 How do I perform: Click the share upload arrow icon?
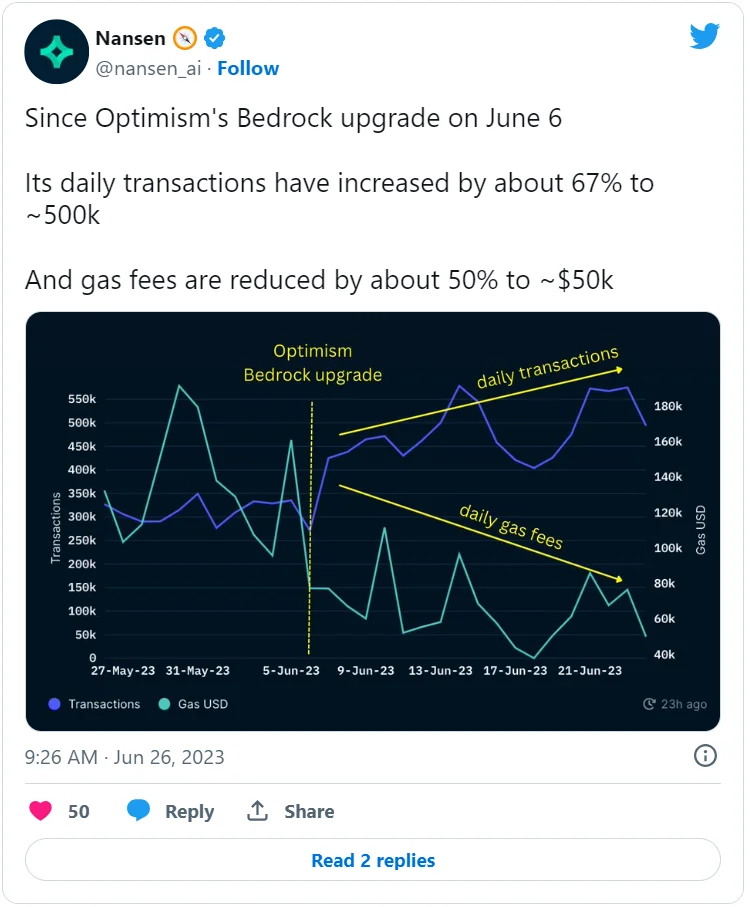click(257, 811)
